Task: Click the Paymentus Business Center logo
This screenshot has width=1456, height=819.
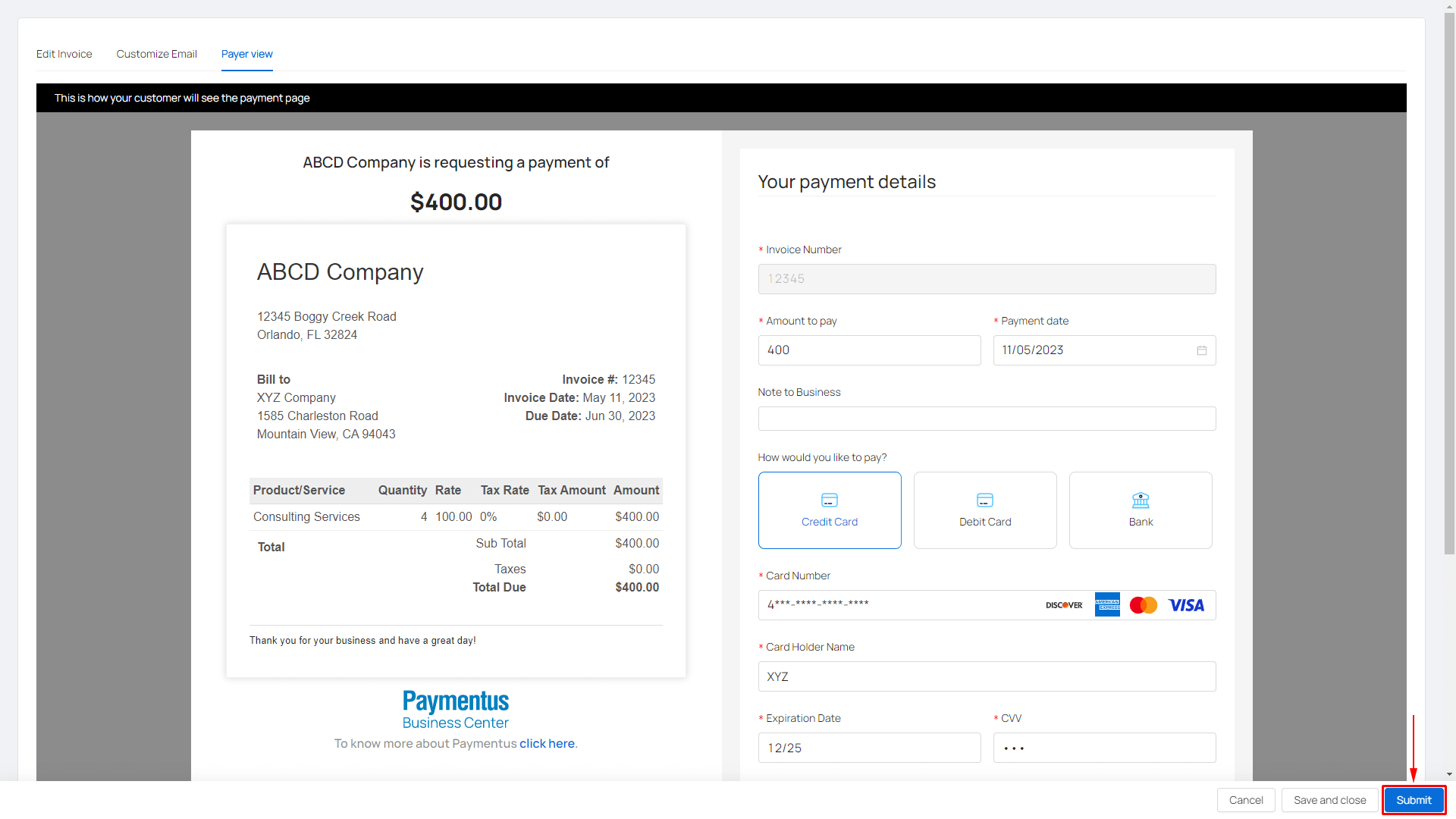Action: click(x=456, y=710)
